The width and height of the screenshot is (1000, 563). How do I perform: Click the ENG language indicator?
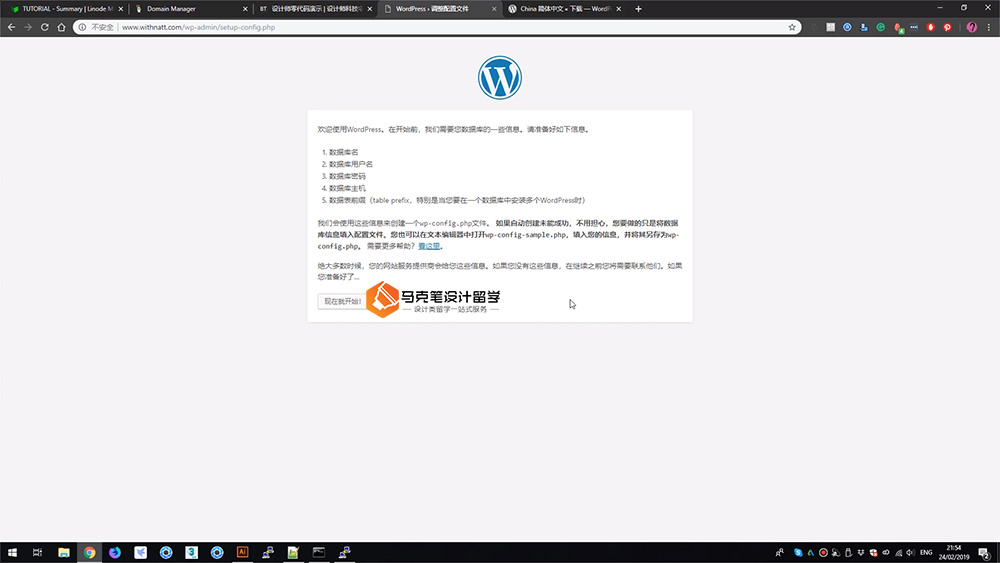point(926,553)
